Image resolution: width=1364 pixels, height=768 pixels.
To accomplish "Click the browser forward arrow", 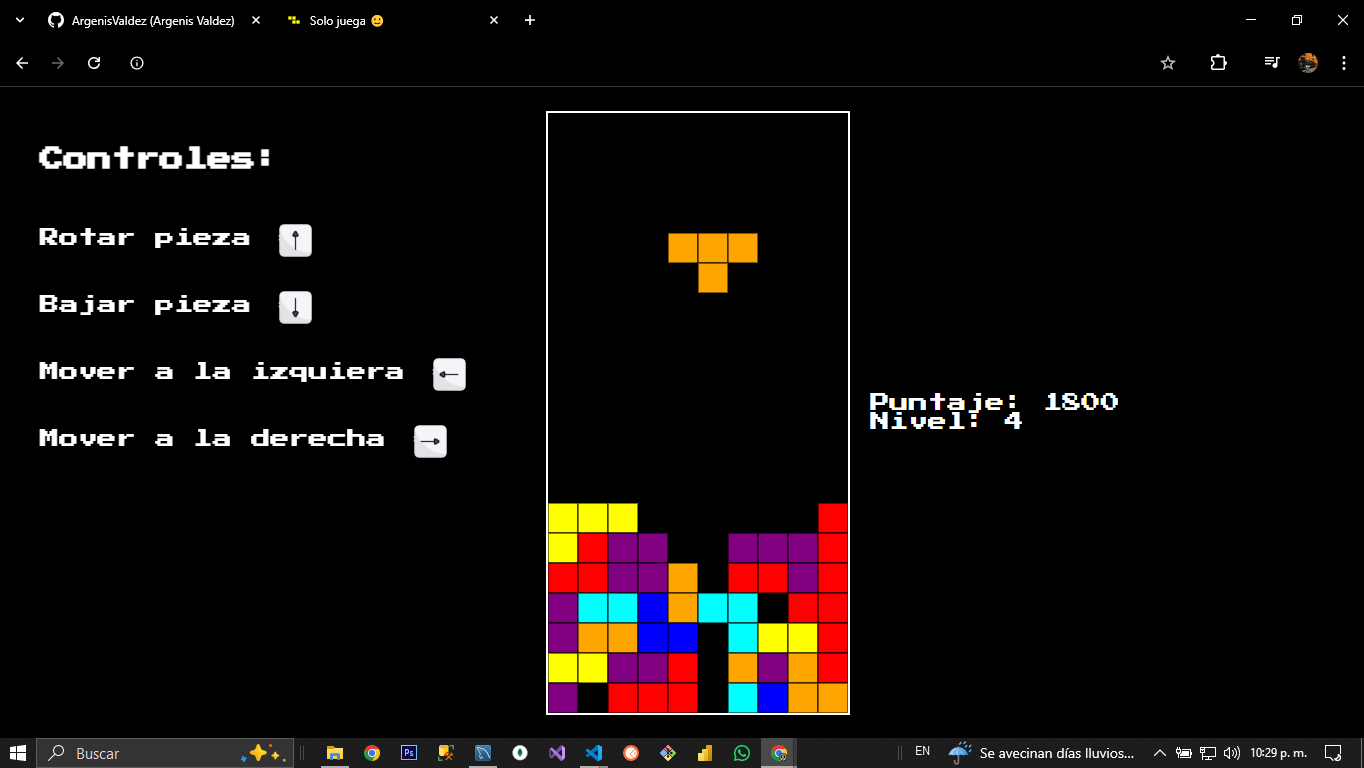I will coord(58,63).
